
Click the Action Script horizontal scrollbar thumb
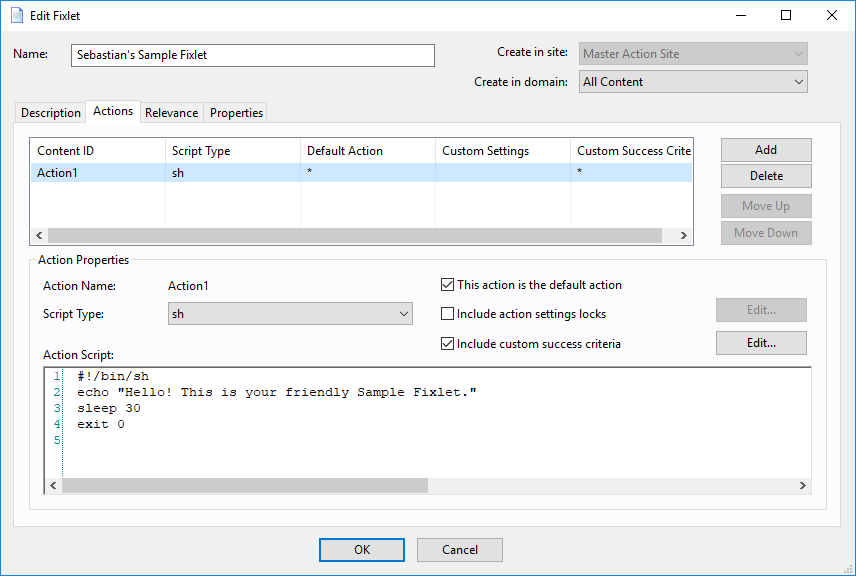point(245,485)
